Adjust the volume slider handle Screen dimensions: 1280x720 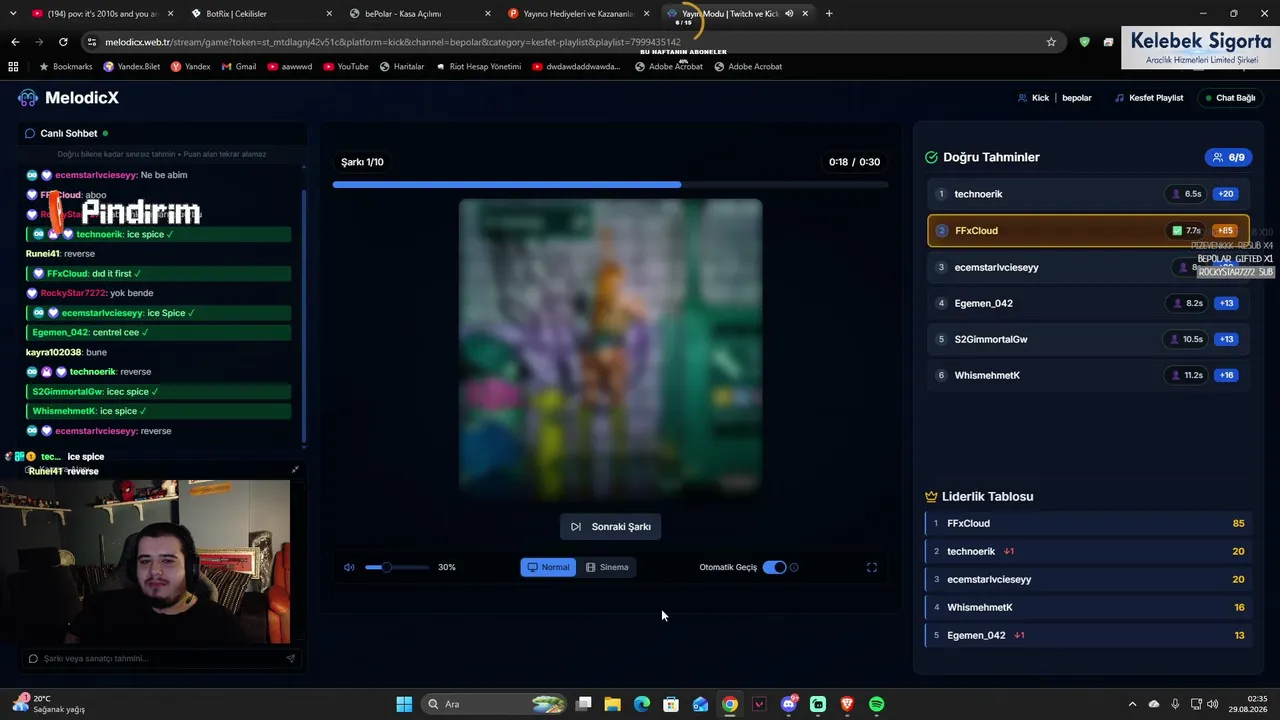(x=386, y=567)
